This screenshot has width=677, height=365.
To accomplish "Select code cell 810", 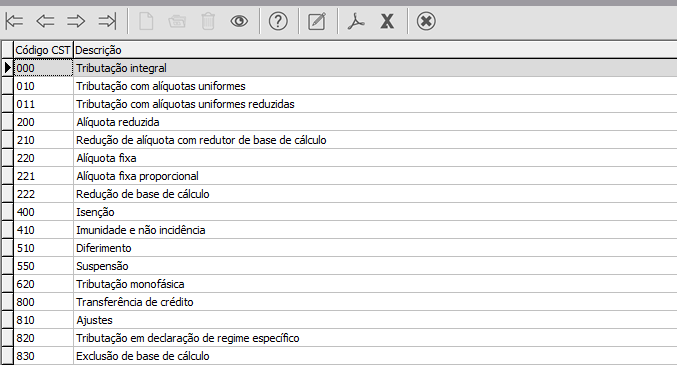I will (x=43, y=320).
